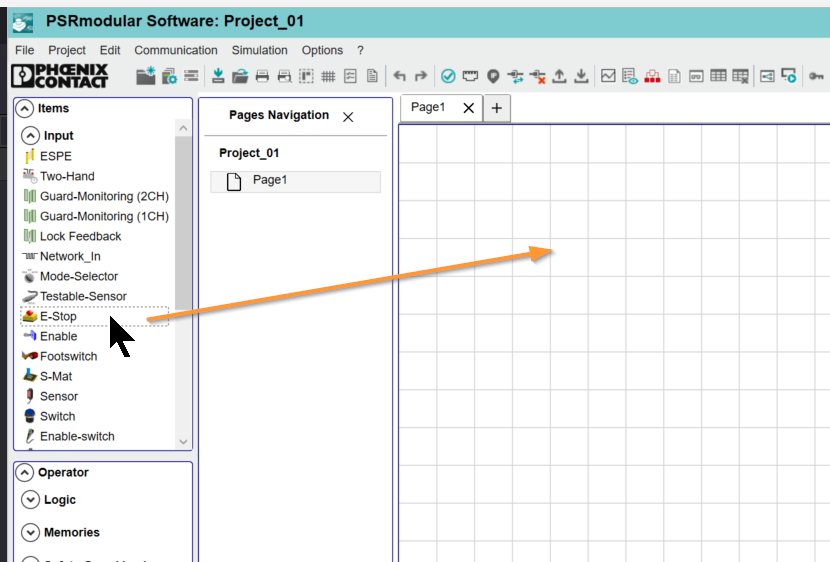
Task: Select Guard-Monitoring (1CH) item
Action: click(96, 216)
